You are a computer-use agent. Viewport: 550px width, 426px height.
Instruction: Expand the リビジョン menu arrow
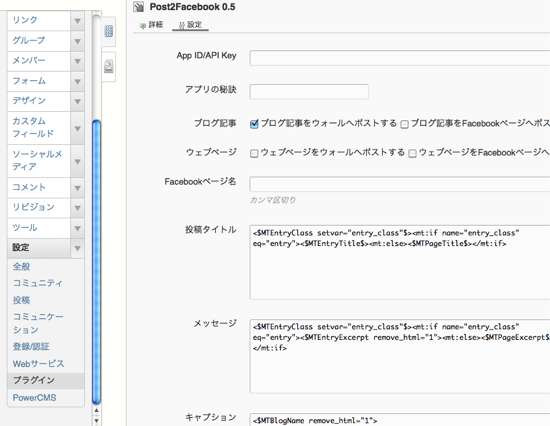[78, 208]
